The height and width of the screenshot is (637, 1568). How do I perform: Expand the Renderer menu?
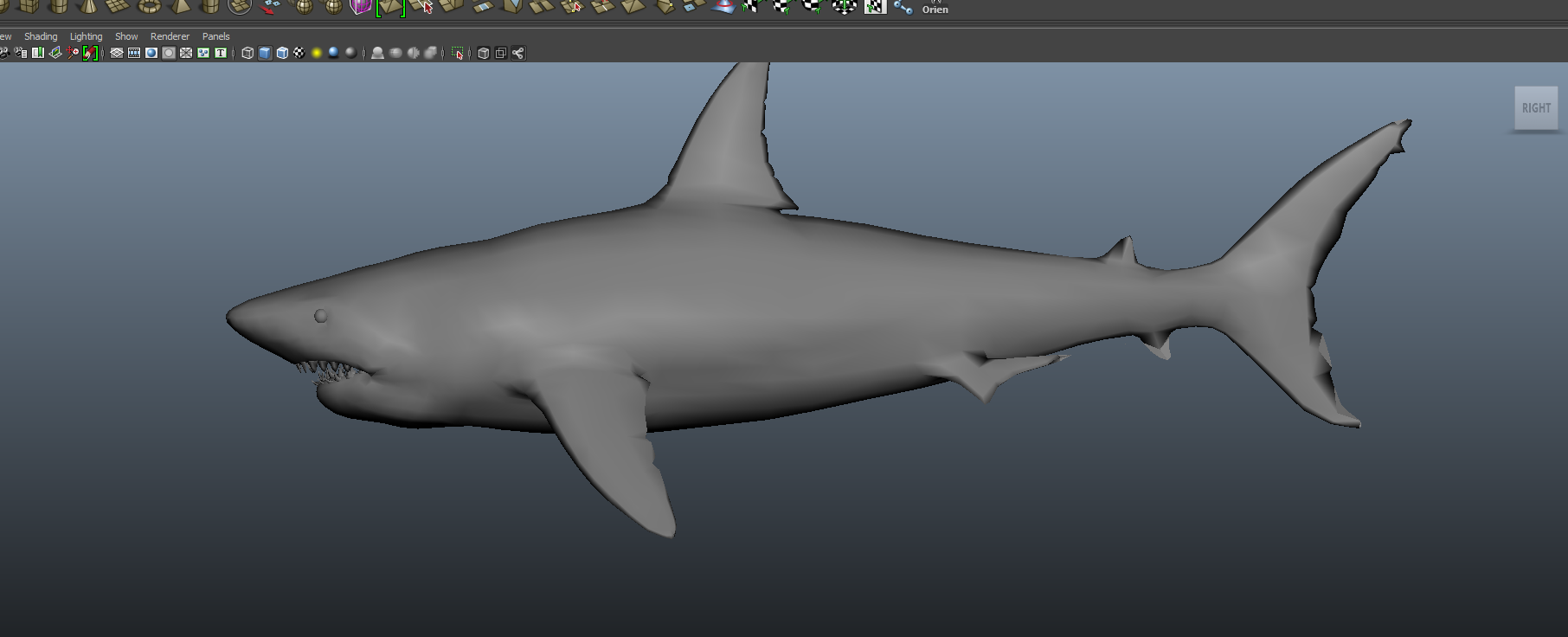click(170, 36)
